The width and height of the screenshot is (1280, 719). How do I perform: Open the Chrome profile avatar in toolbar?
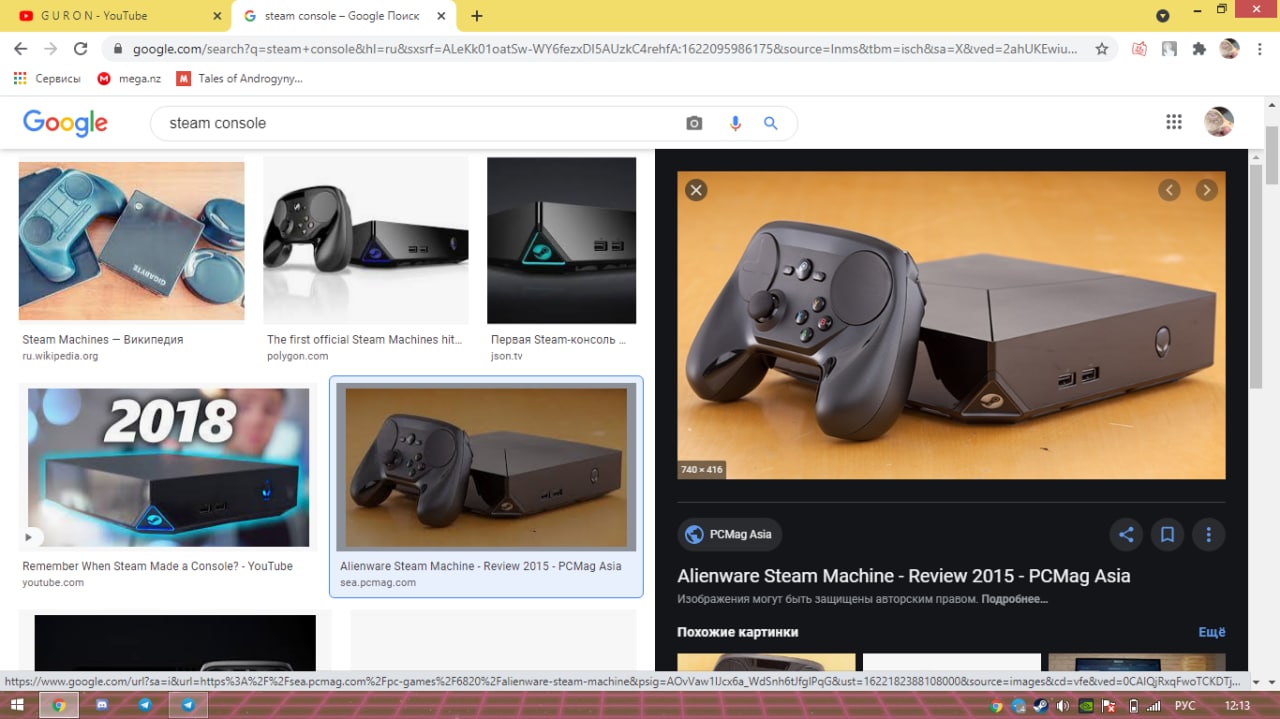(1230, 48)
